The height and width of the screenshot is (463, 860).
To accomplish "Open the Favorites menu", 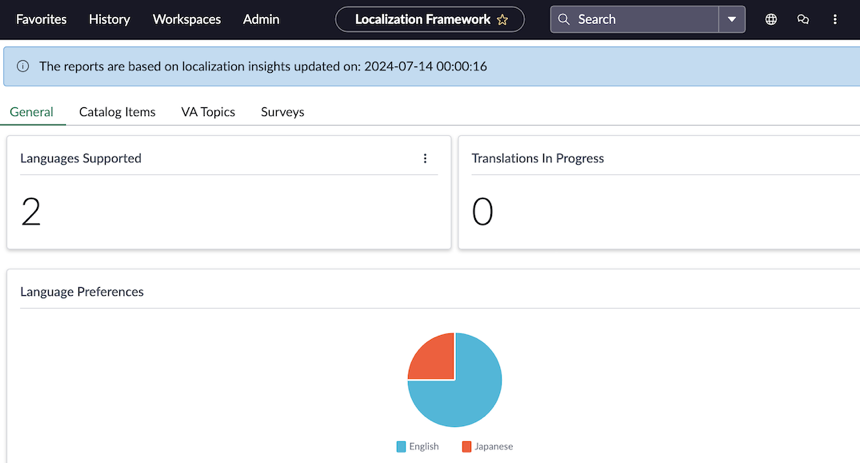I will coord(41,19).
